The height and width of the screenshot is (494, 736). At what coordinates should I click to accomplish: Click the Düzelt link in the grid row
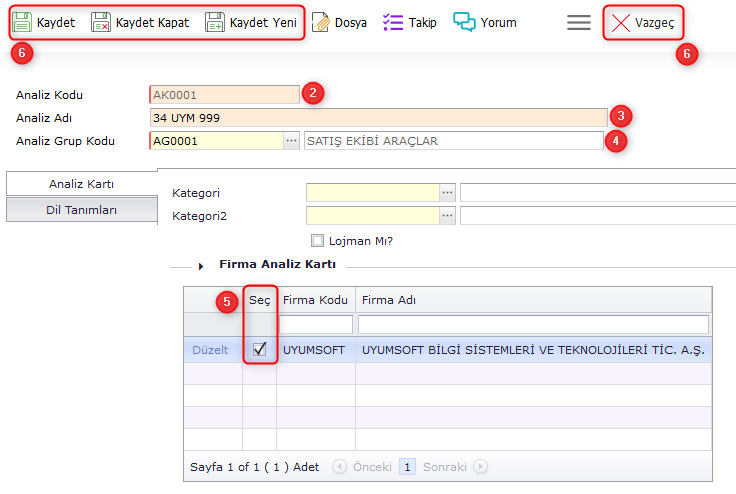pos(210,350)
